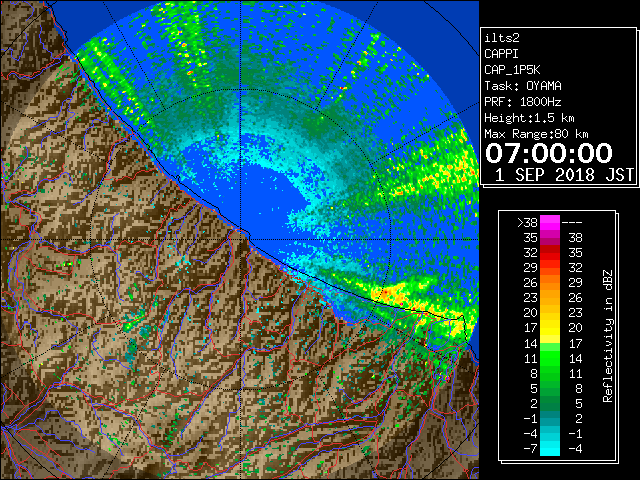Click the yellow 17–20 dBZ swatch

pos(550,328)
